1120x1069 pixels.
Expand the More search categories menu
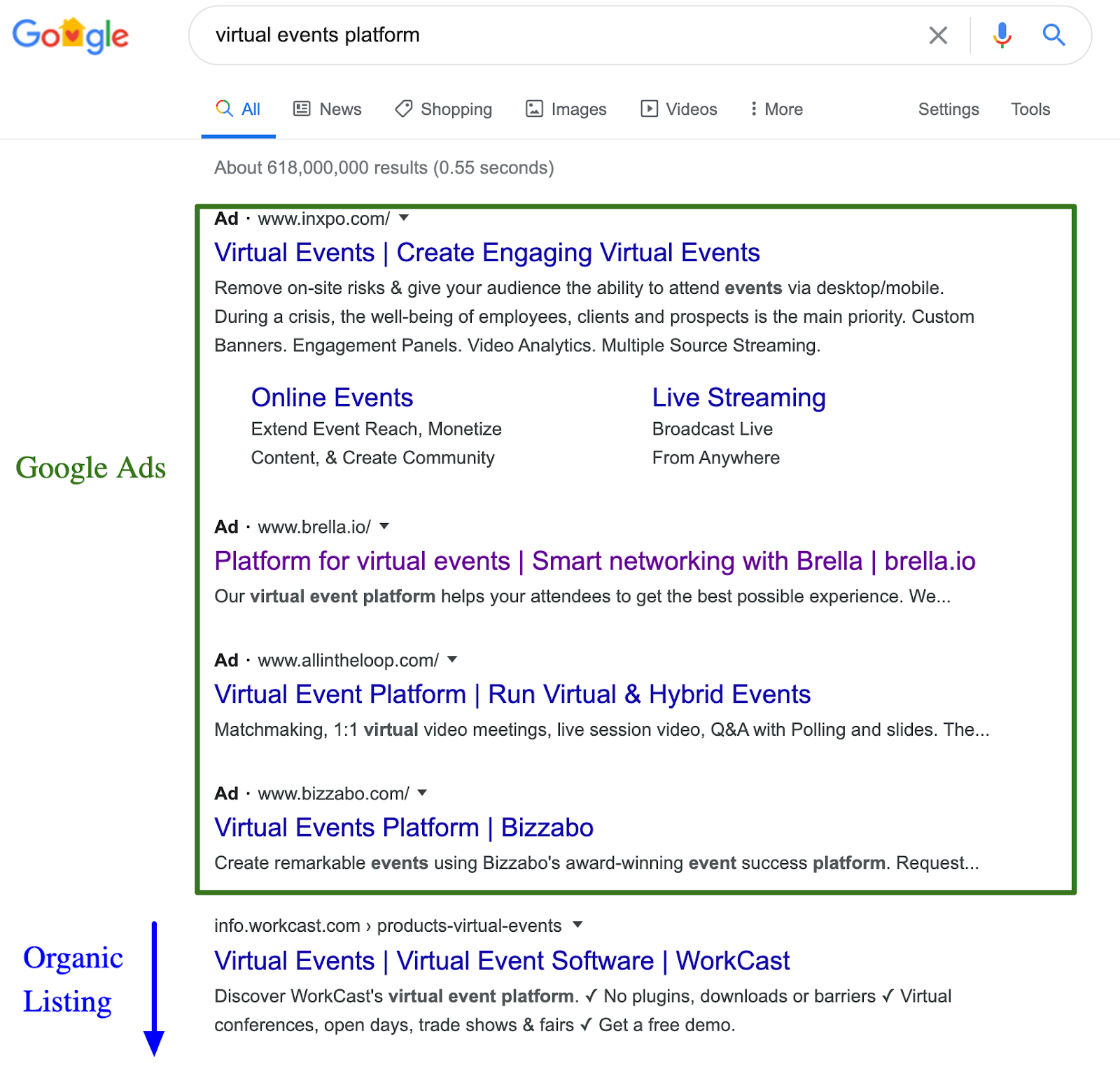point(776,109)
